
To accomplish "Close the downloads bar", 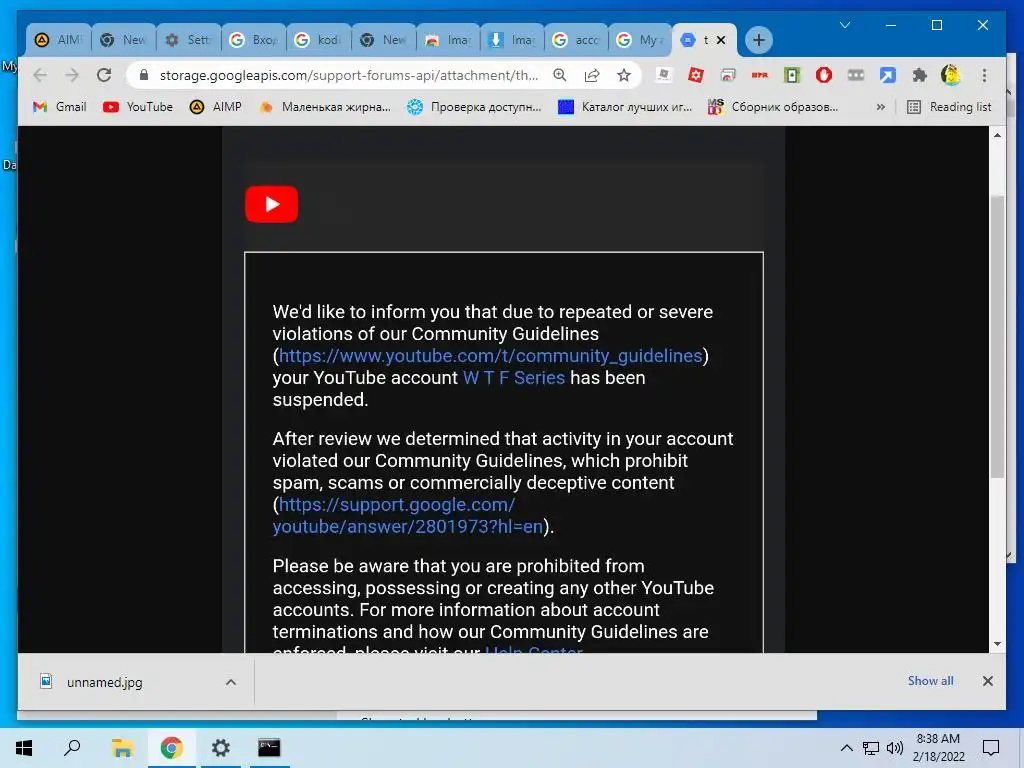I will click(987, 681).
